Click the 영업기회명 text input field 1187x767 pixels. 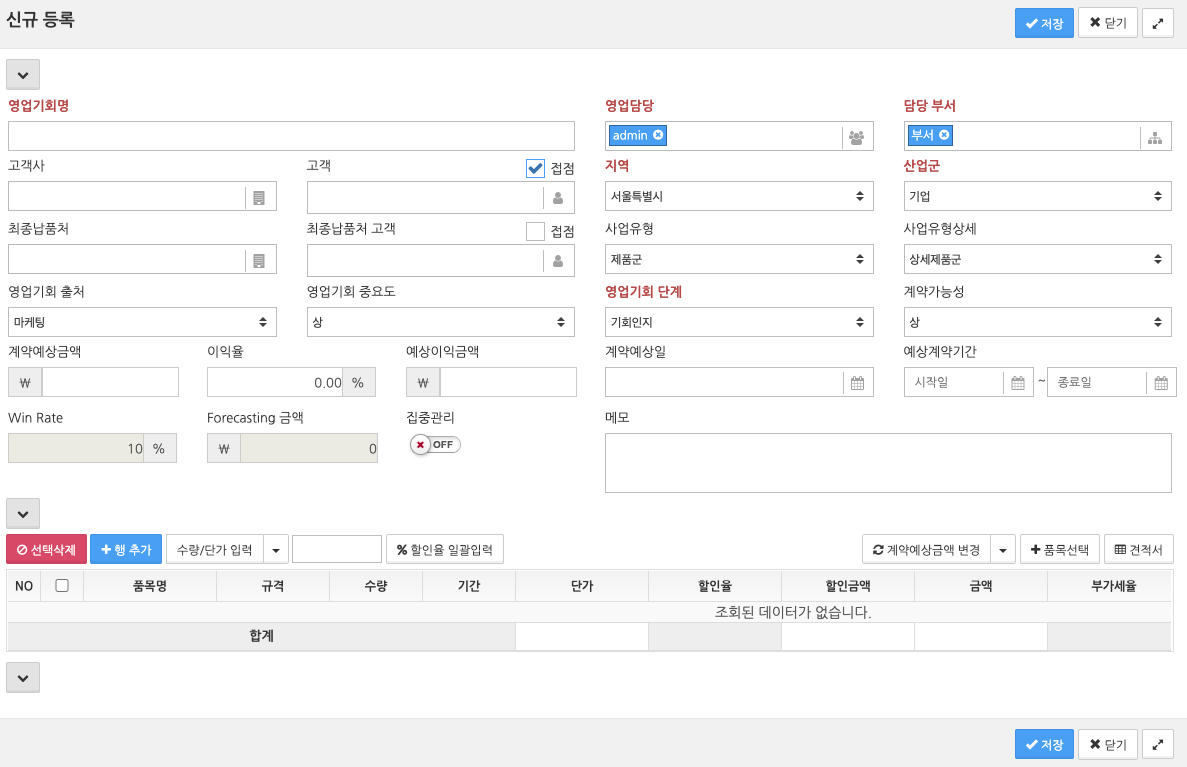click(291, 136)
